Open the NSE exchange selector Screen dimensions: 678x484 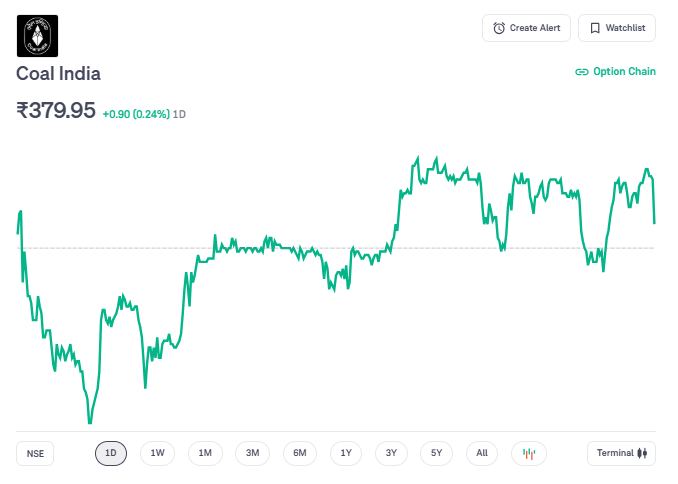click(x=36, y=453)
